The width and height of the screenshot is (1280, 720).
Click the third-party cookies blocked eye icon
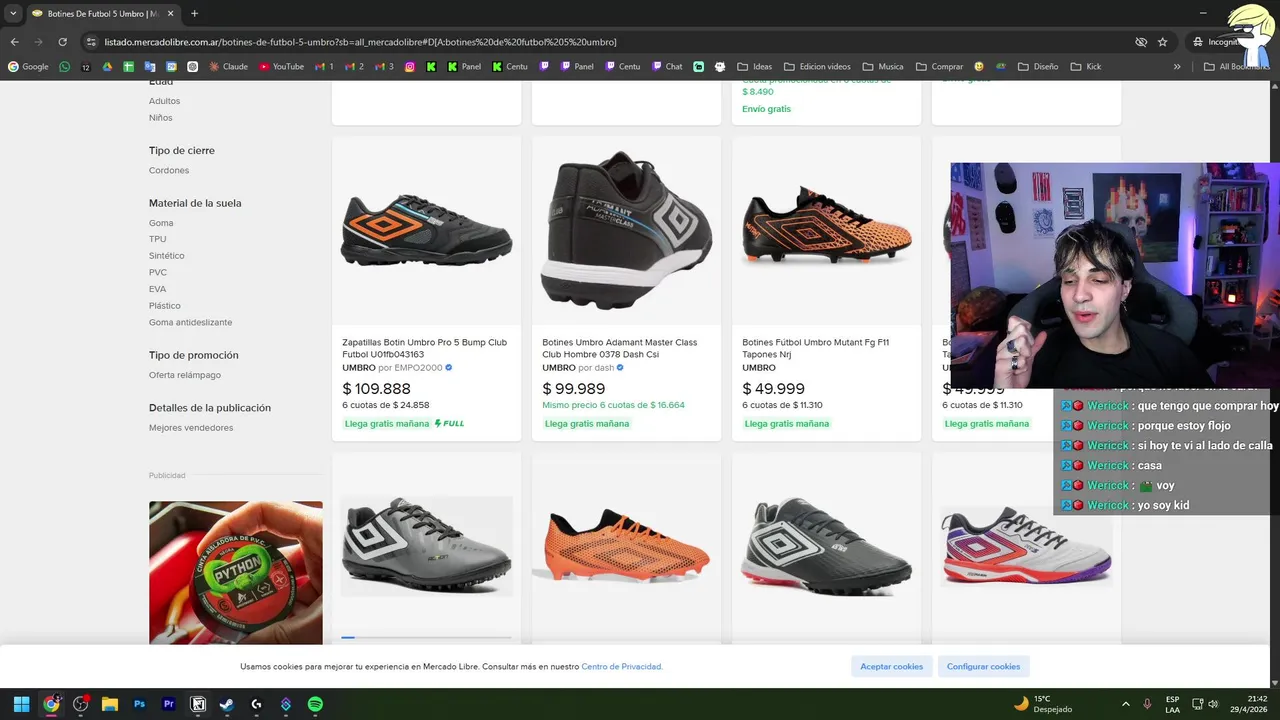[x=1141, y=42]
